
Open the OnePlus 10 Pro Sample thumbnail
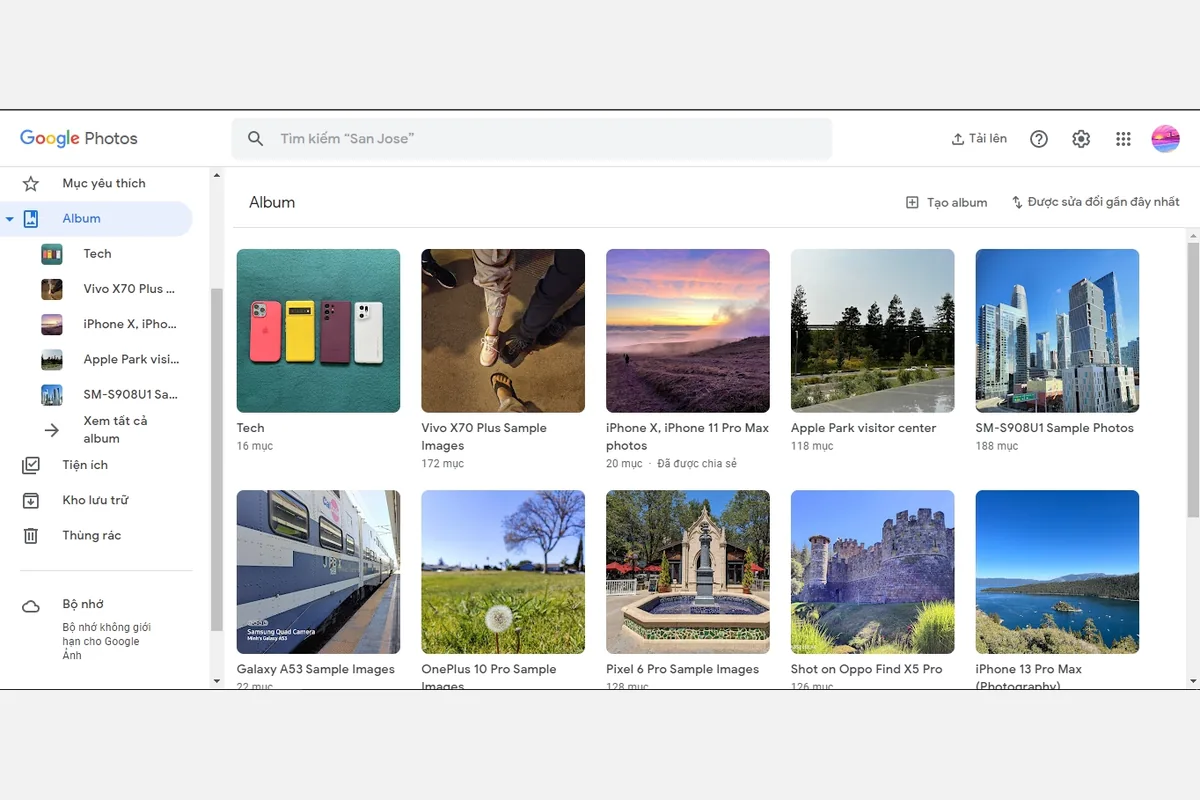click(503, 572)
